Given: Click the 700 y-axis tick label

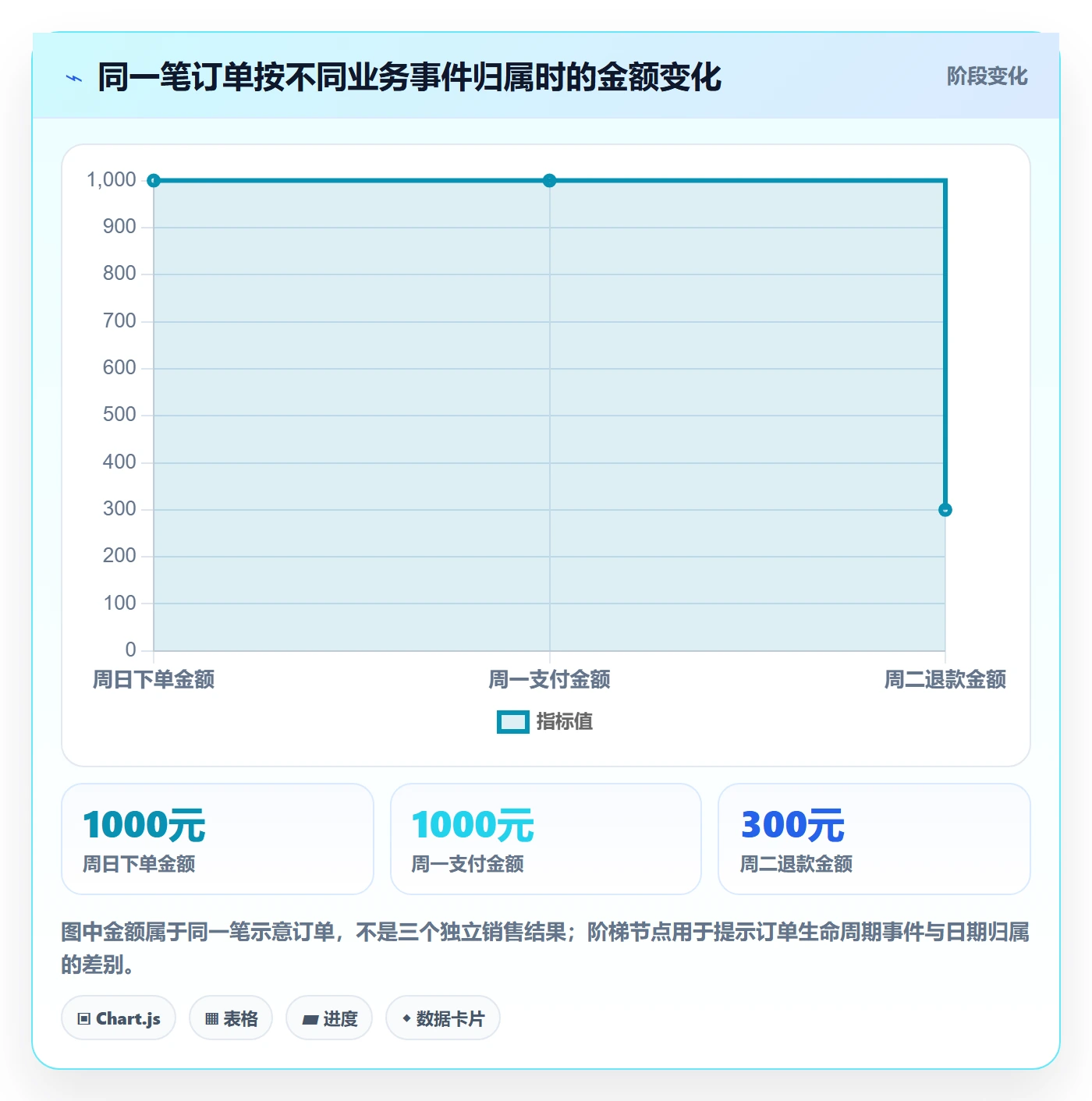Looking at the screenshot, I should point(119,321).
